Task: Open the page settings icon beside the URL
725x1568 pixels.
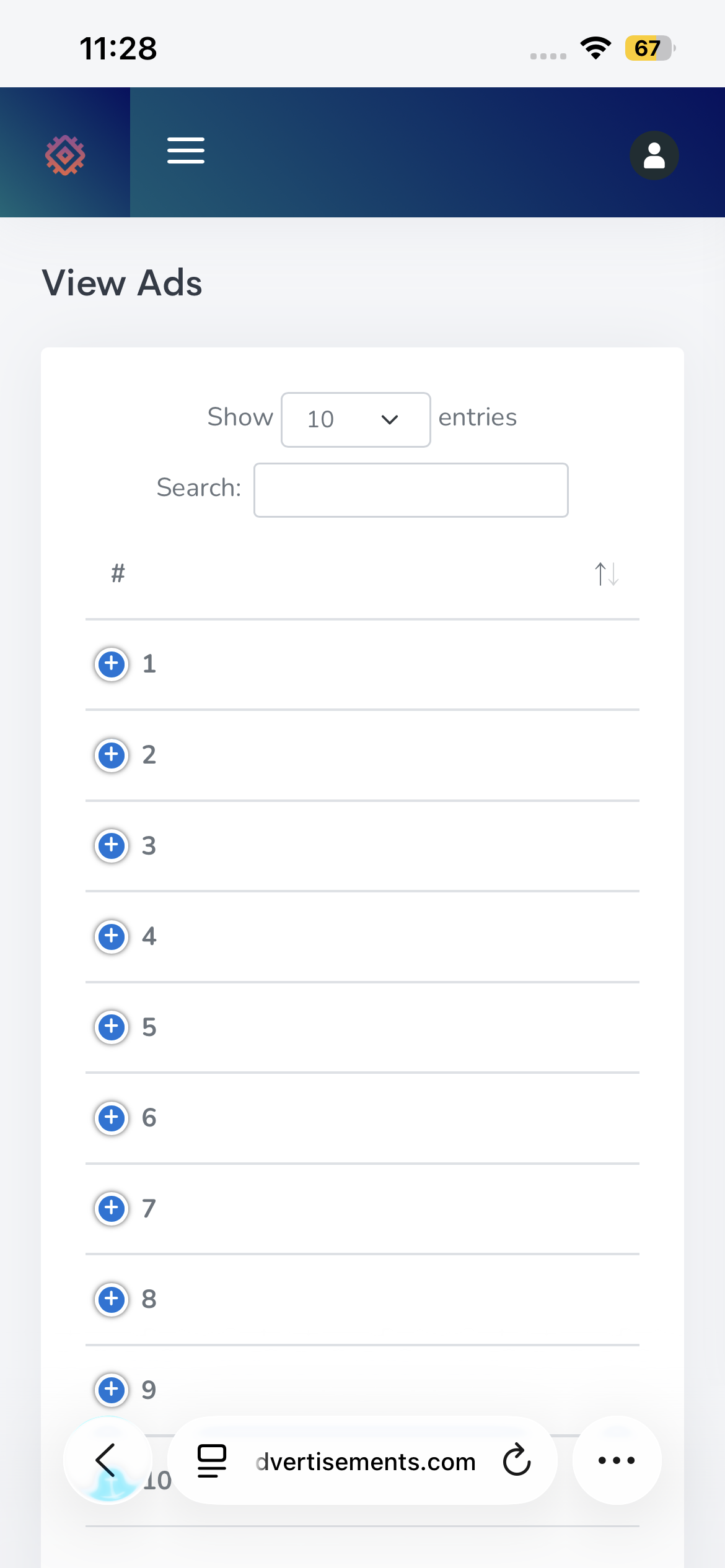Action: pos(212,1460)
